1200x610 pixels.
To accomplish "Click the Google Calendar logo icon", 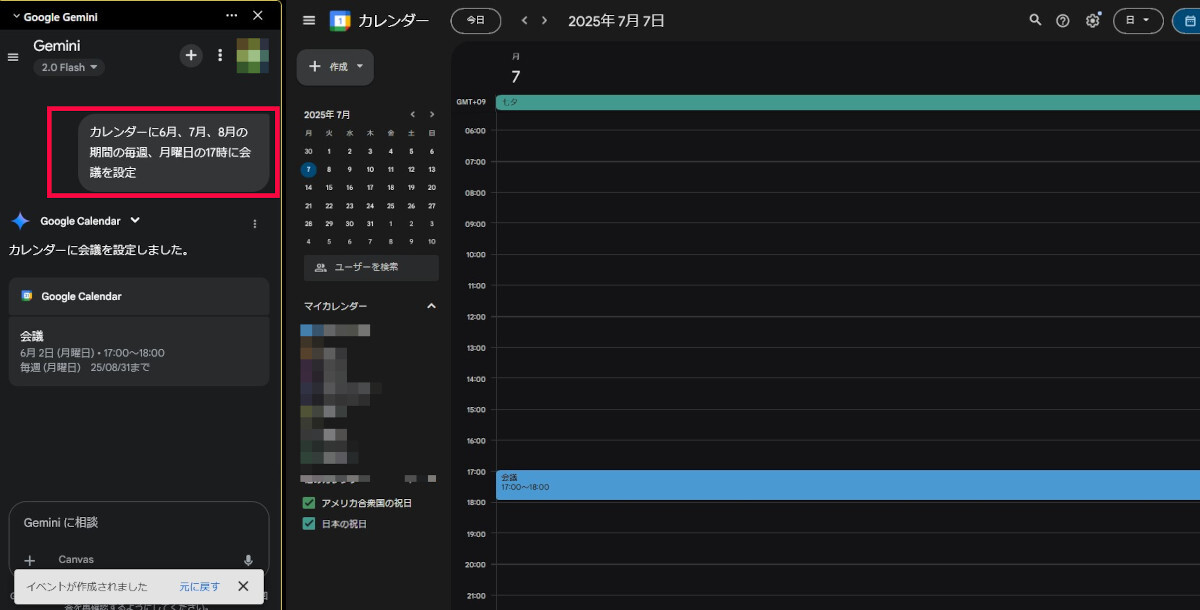I will (x=341, y=20).
